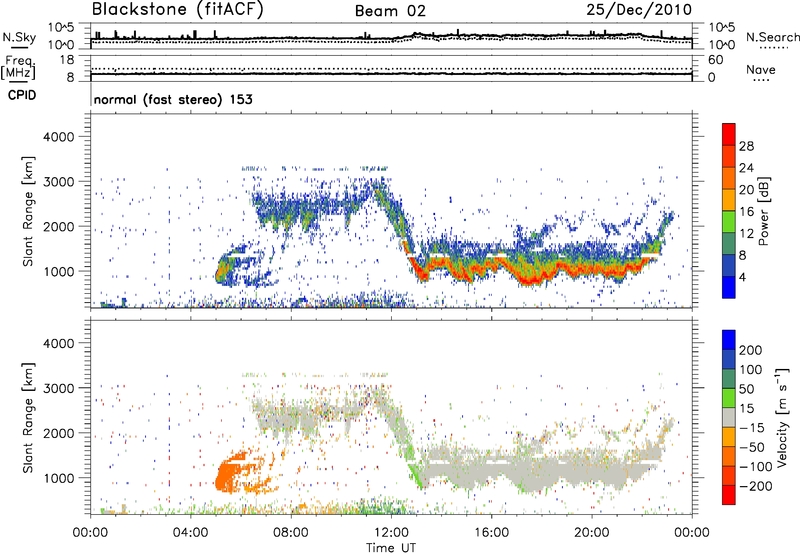Click the orange negative-velocity patch near 05:00

click(x=225, y=475)
